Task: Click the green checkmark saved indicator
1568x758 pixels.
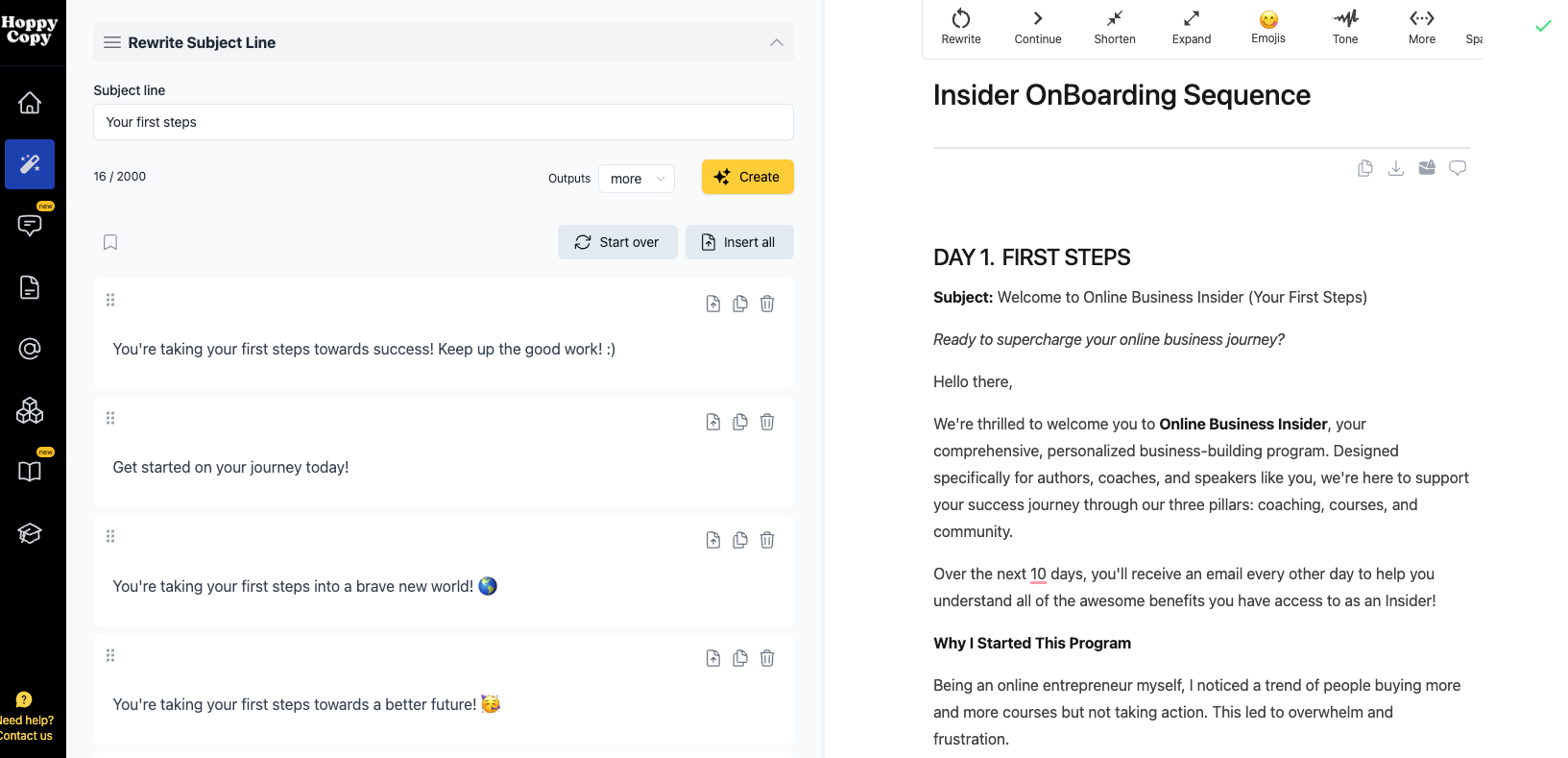Action: pos(1543,26)
